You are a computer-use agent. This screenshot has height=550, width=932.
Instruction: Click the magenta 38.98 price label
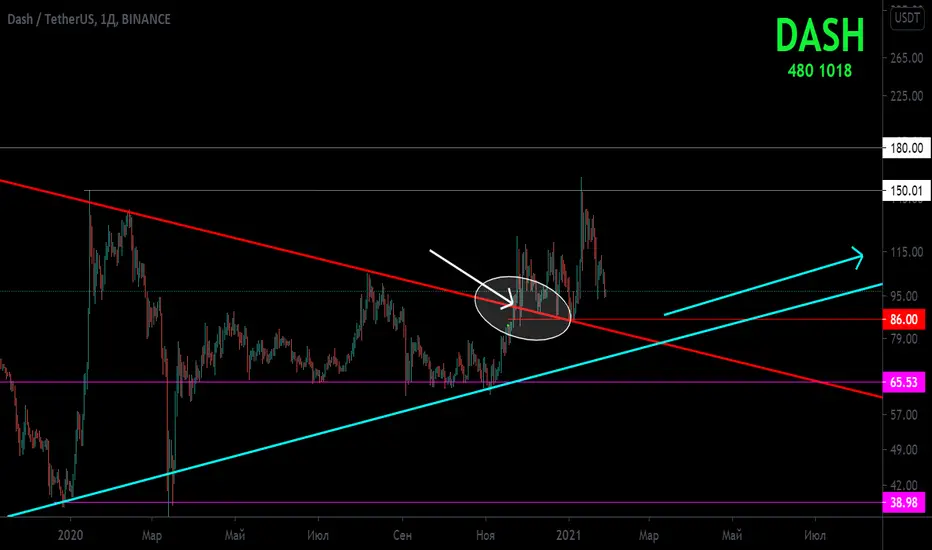[x=903, y=502]
